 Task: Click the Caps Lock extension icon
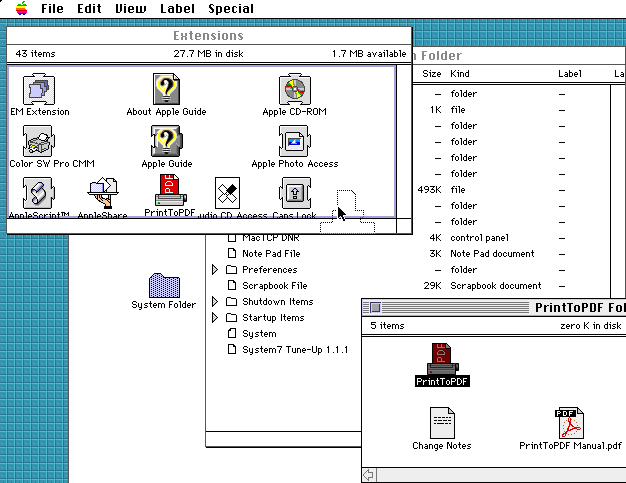295,193
